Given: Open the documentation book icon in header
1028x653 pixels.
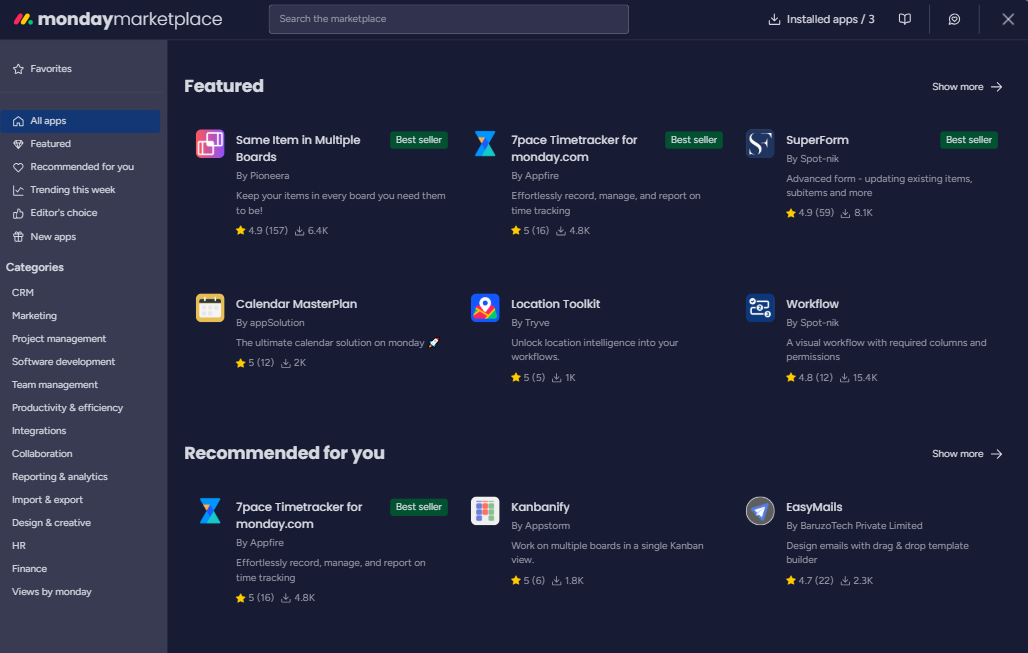Looking at the screenshot, I should coord(905,19).
